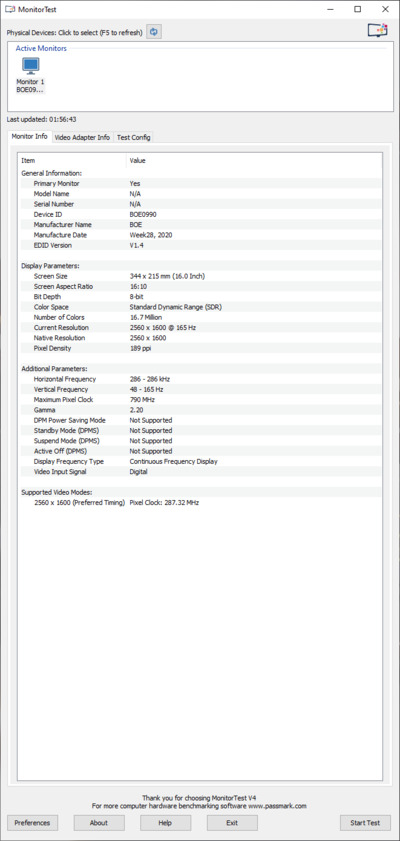
Task: Select the Maximum Pixel Clock row
Action: point(200,400)
